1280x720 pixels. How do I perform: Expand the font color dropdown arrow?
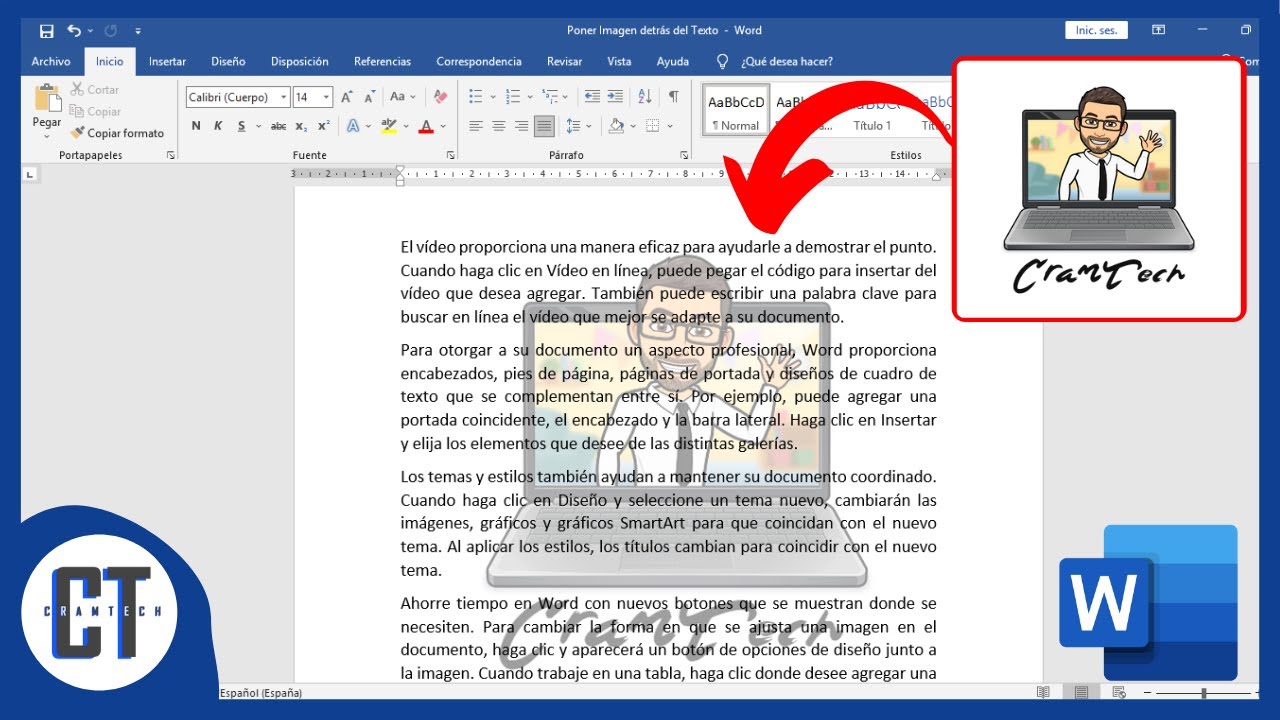(x=443, y=126)
